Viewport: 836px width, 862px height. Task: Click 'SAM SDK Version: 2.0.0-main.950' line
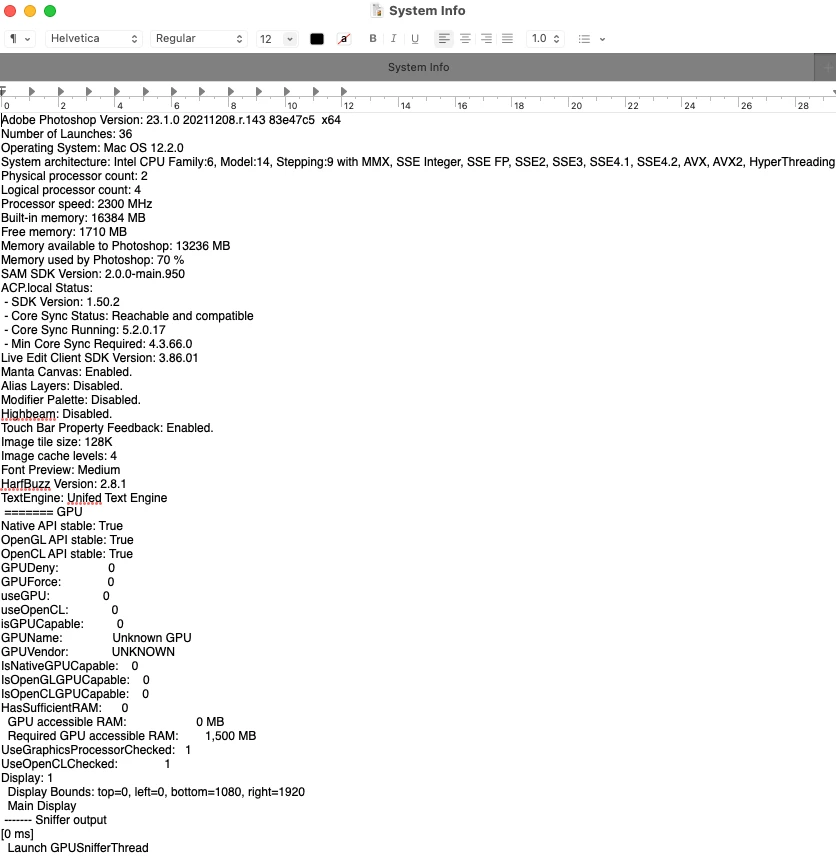tap(93, 274)
